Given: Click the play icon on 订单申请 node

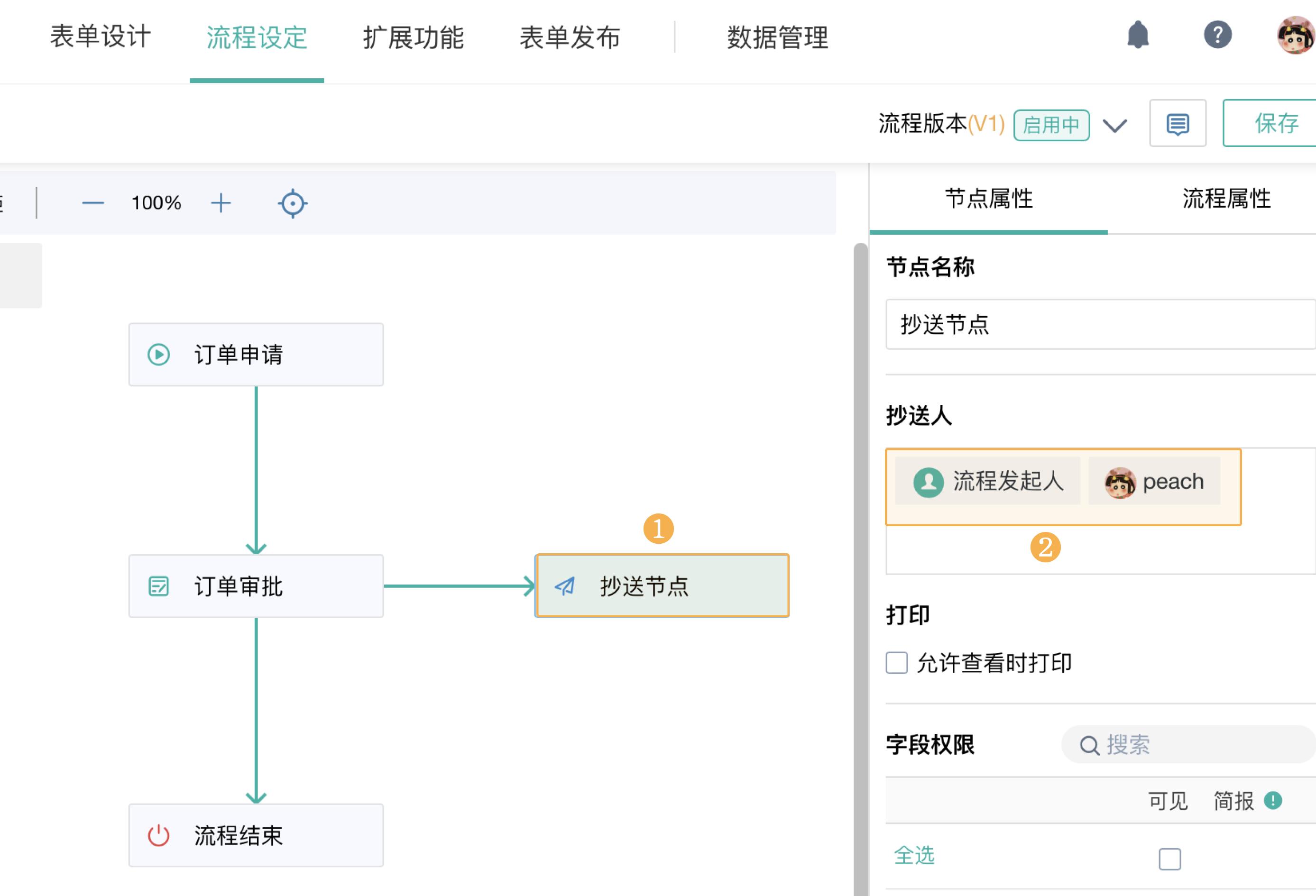Looking at the screenshot, I should click(159, 355).
